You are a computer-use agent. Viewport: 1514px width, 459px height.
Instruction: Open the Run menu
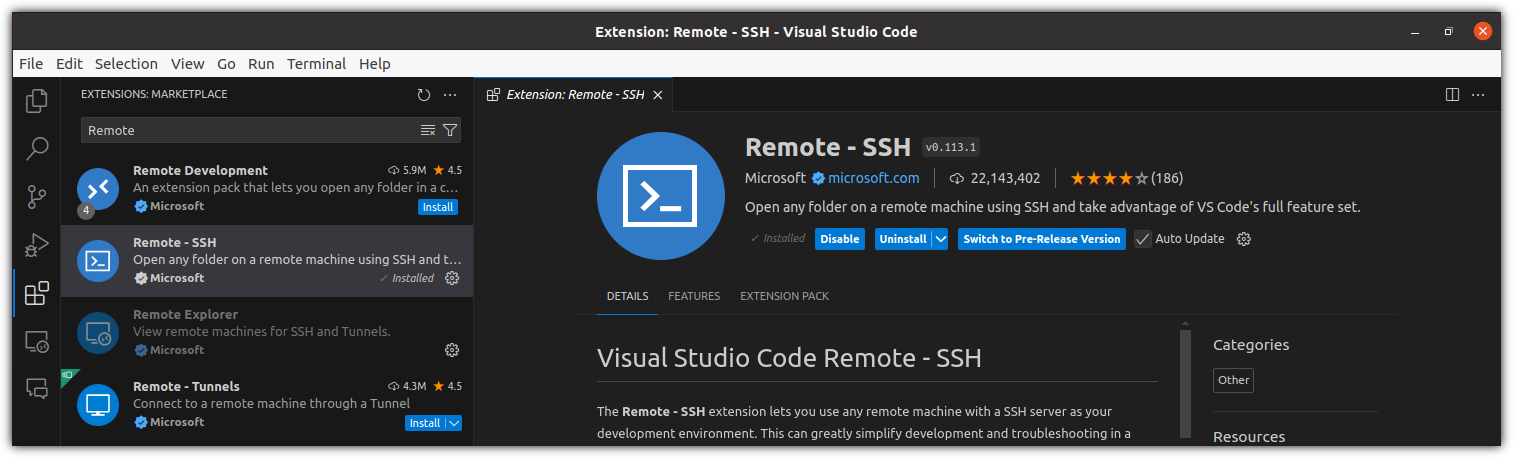tap(261, 63)
